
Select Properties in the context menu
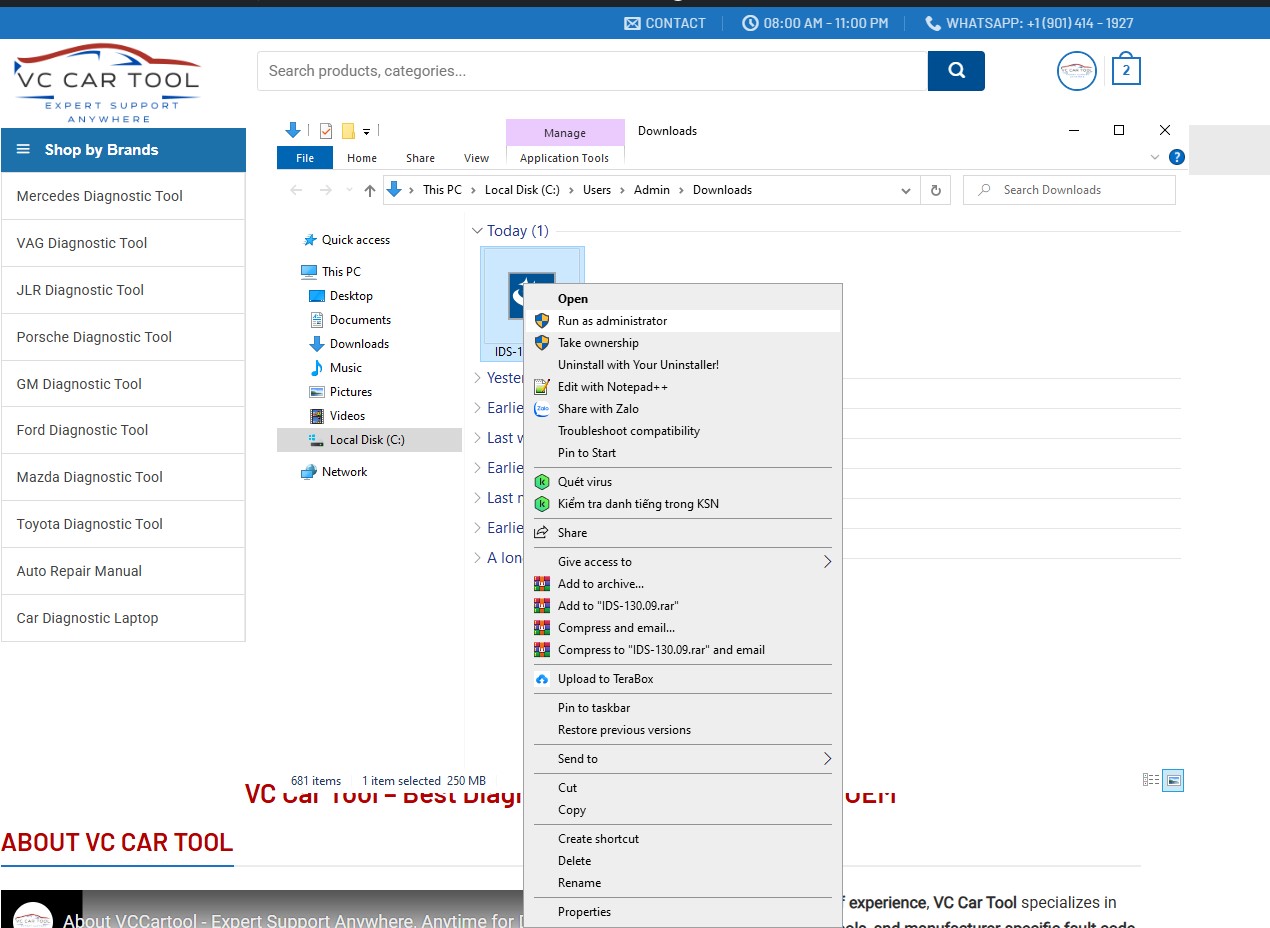coord(584,912)
